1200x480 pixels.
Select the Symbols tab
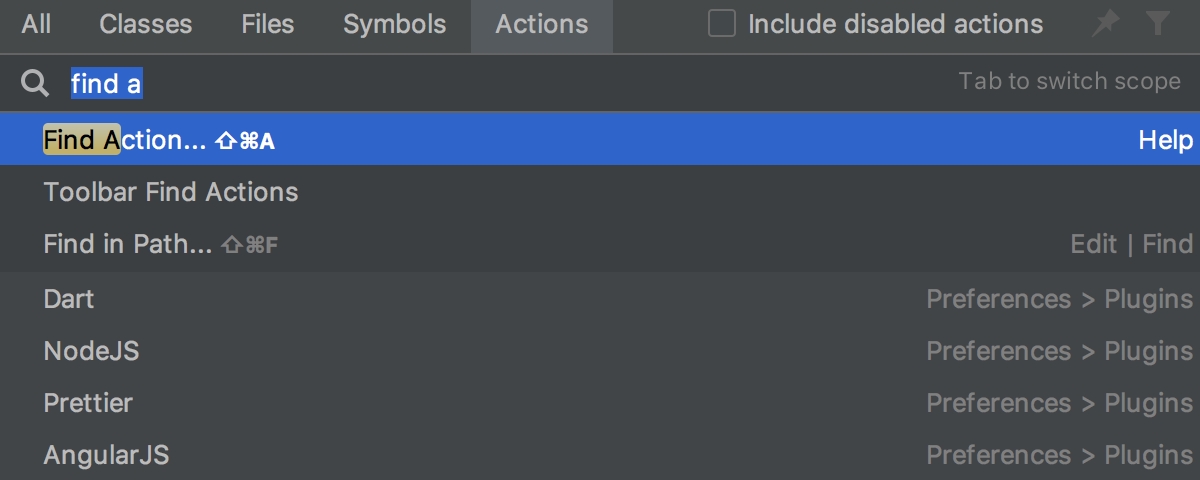(393, 25)
